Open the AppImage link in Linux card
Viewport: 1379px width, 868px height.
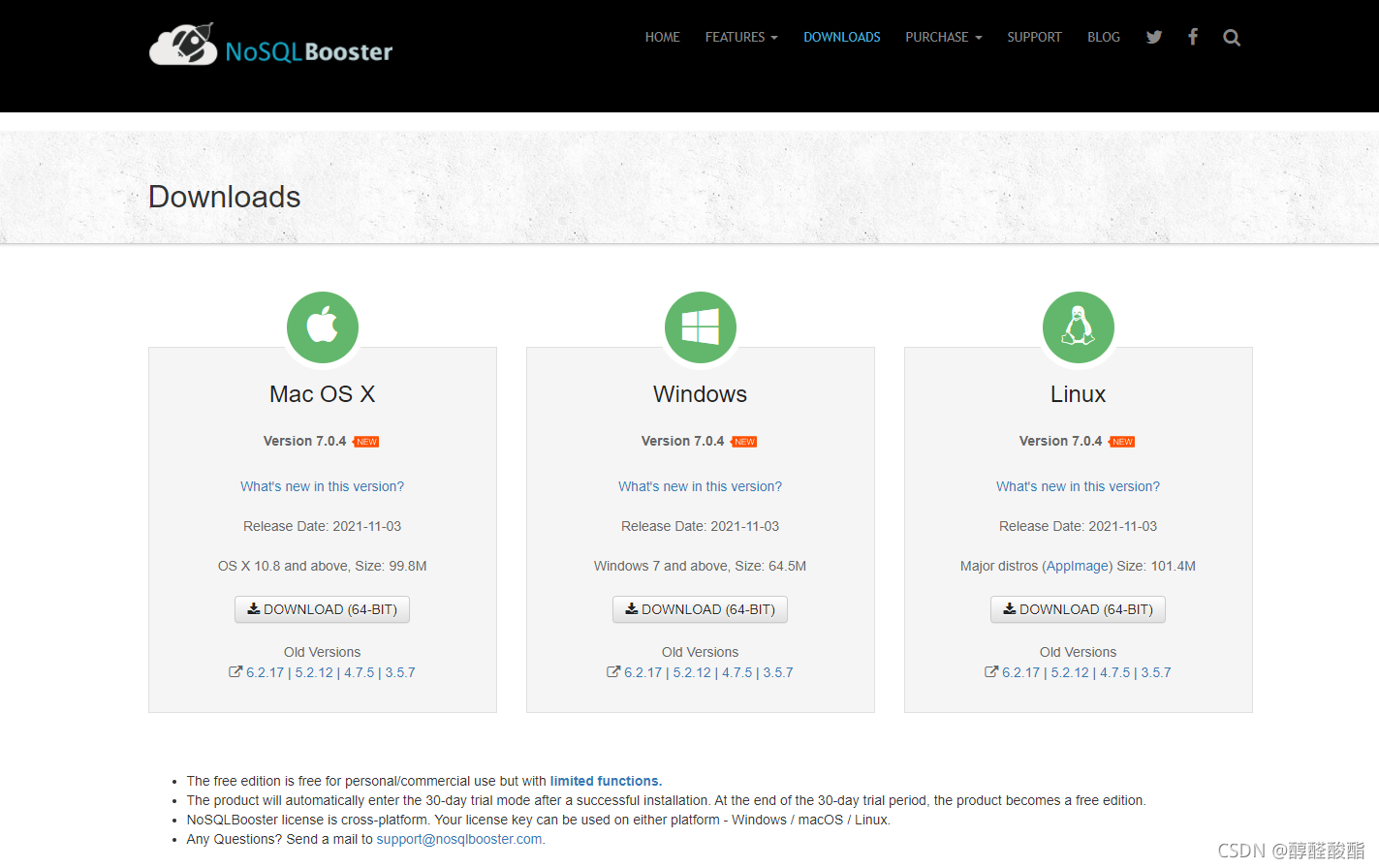[1077, 566]
